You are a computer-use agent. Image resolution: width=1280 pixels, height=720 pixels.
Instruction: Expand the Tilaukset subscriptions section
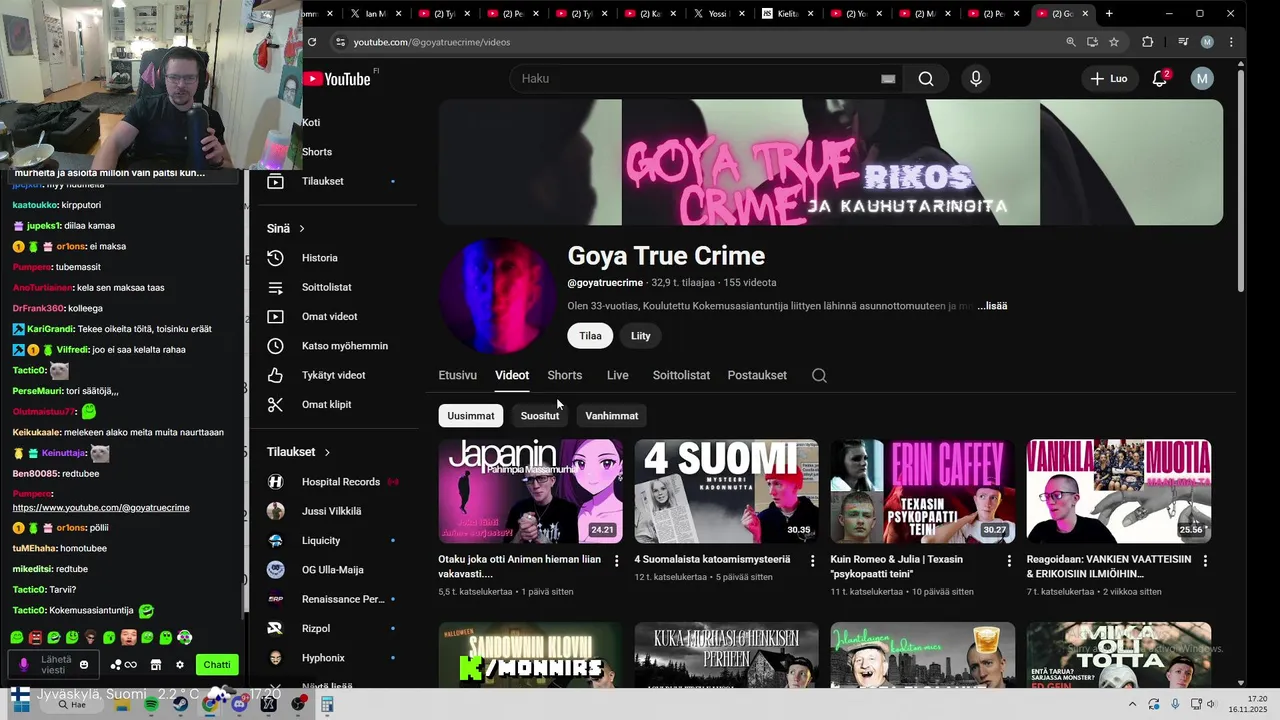(298, 452)
